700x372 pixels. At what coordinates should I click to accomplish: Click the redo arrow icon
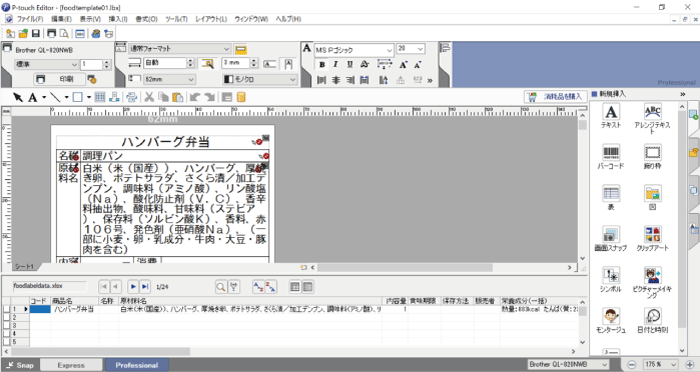[x=209, y=97]
